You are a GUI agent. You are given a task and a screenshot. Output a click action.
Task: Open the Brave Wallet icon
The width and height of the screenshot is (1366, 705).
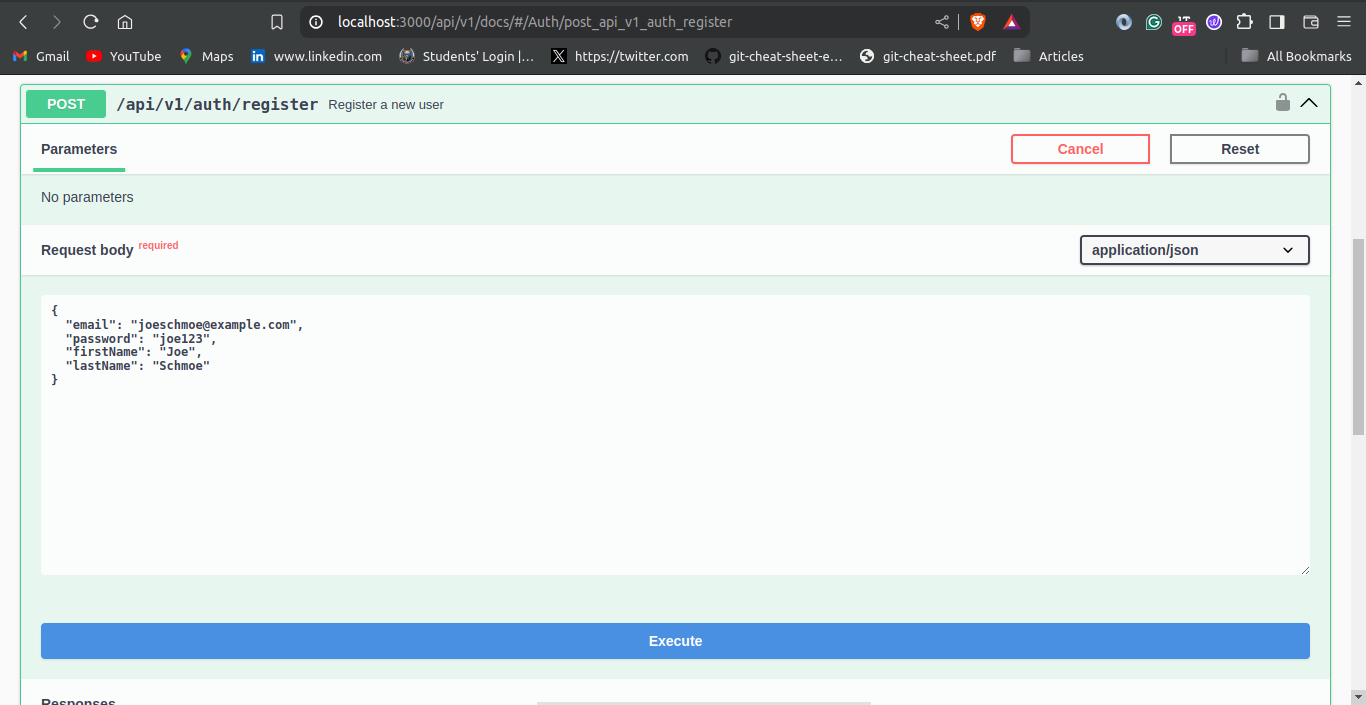click(x=1311, y=21)
